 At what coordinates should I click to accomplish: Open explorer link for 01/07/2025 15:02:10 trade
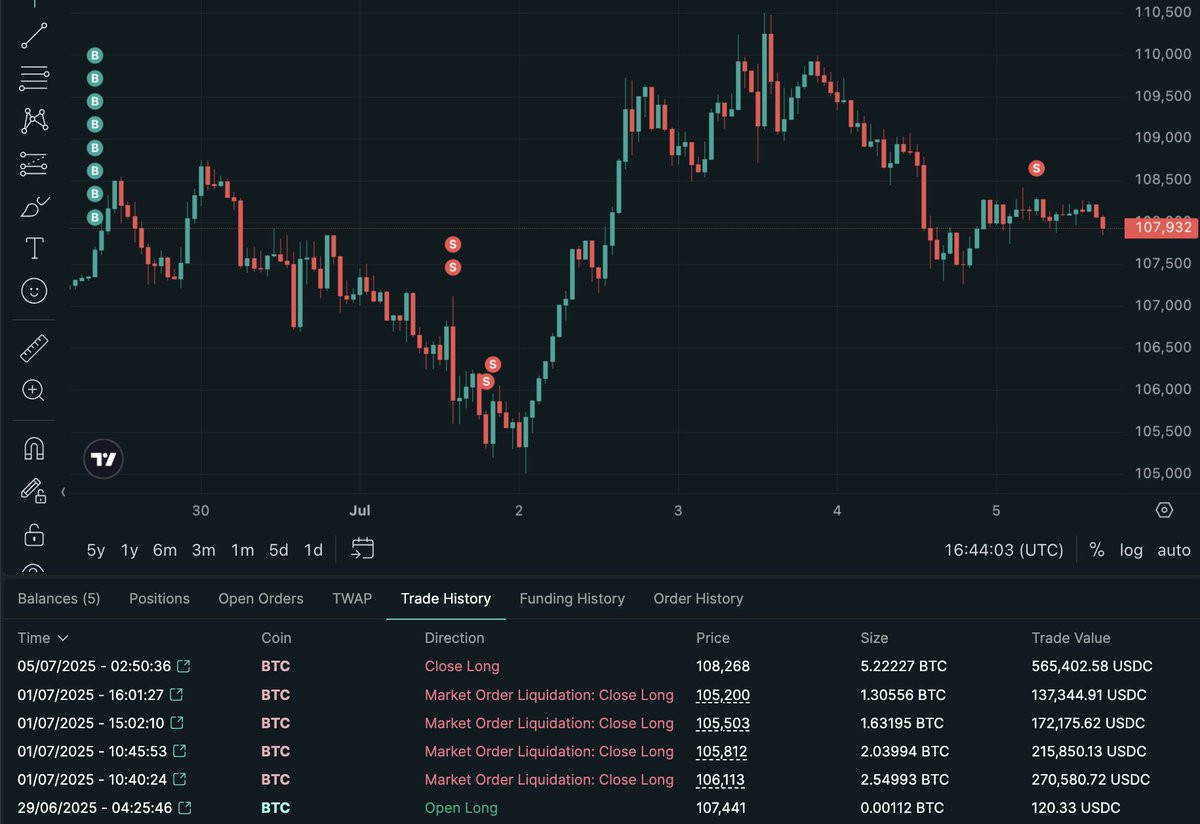[x=176, y=722]
